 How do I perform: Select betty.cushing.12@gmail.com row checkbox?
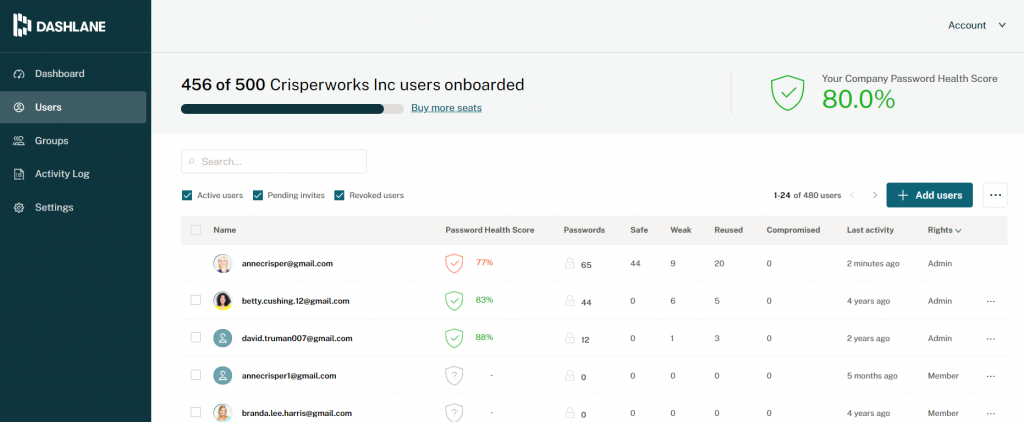pos(196,300)
